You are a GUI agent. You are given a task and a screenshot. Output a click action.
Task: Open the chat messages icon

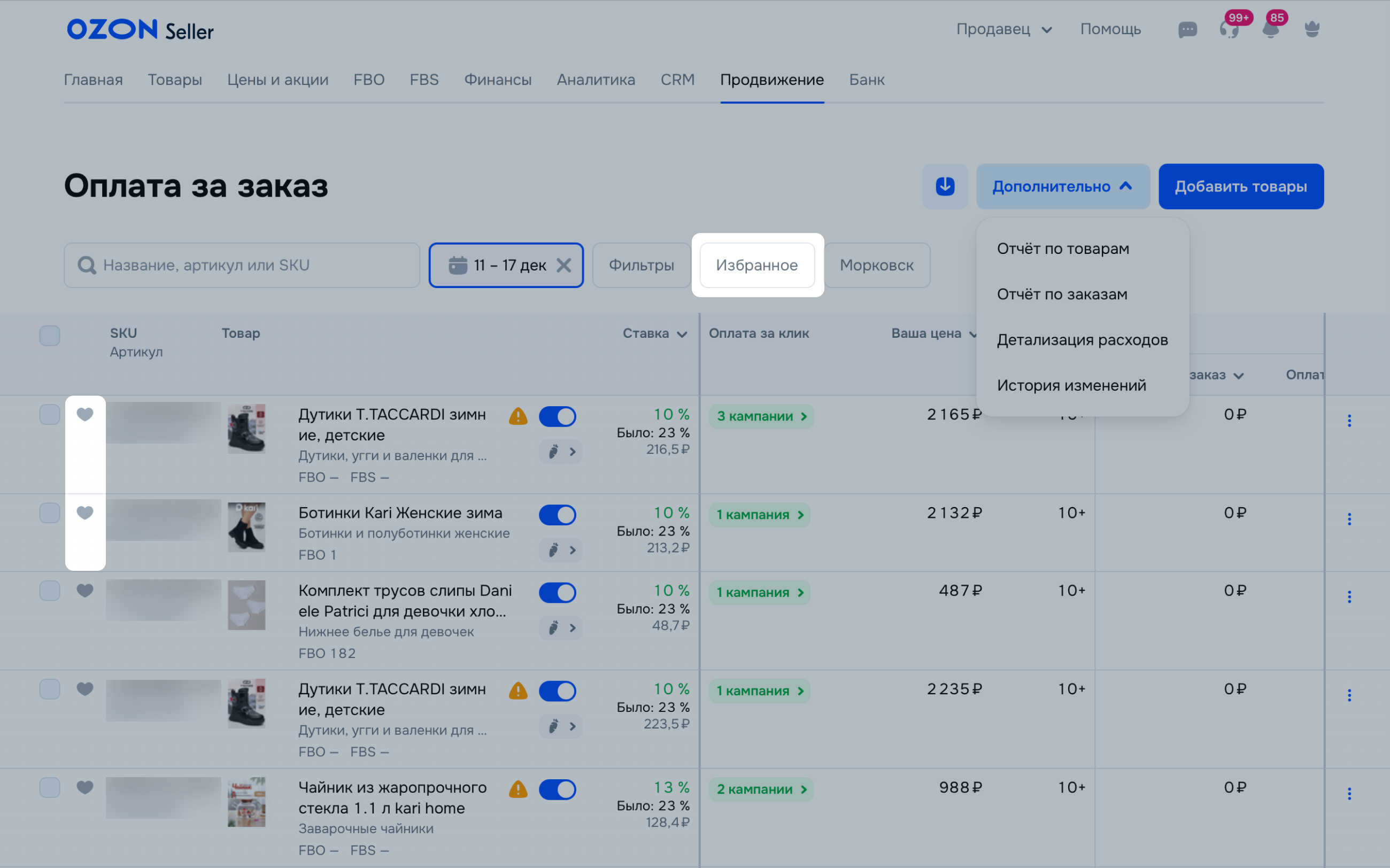pos(1187,29)
